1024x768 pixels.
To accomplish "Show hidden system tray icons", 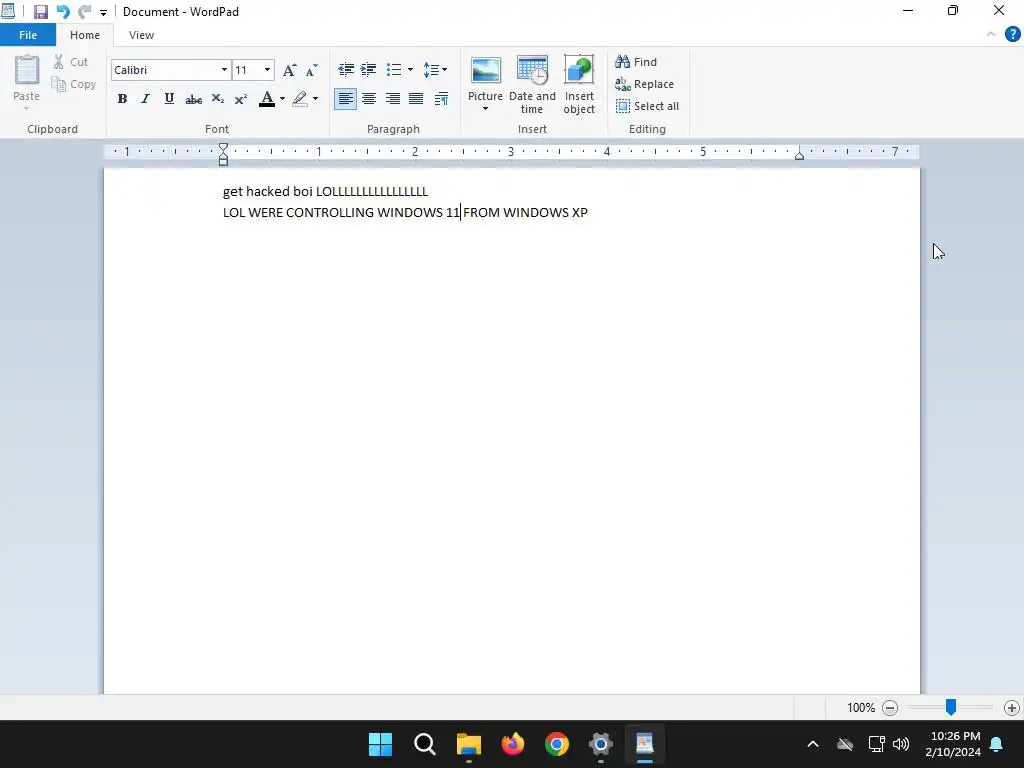I will [x=813, y=744].
